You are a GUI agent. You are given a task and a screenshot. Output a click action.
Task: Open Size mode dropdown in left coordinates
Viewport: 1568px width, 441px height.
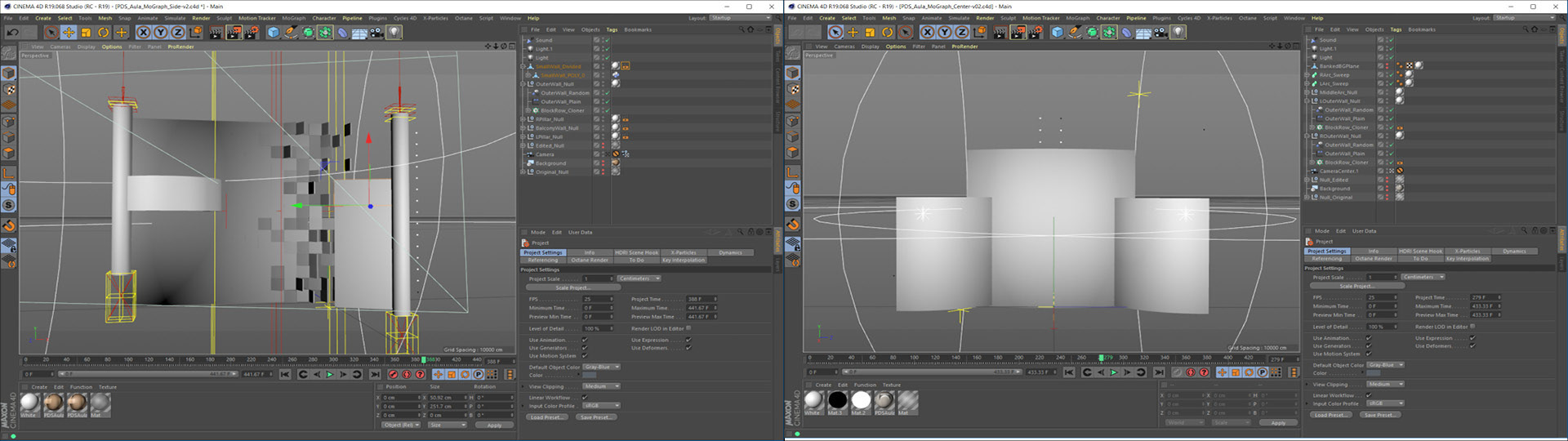(447, 425)
